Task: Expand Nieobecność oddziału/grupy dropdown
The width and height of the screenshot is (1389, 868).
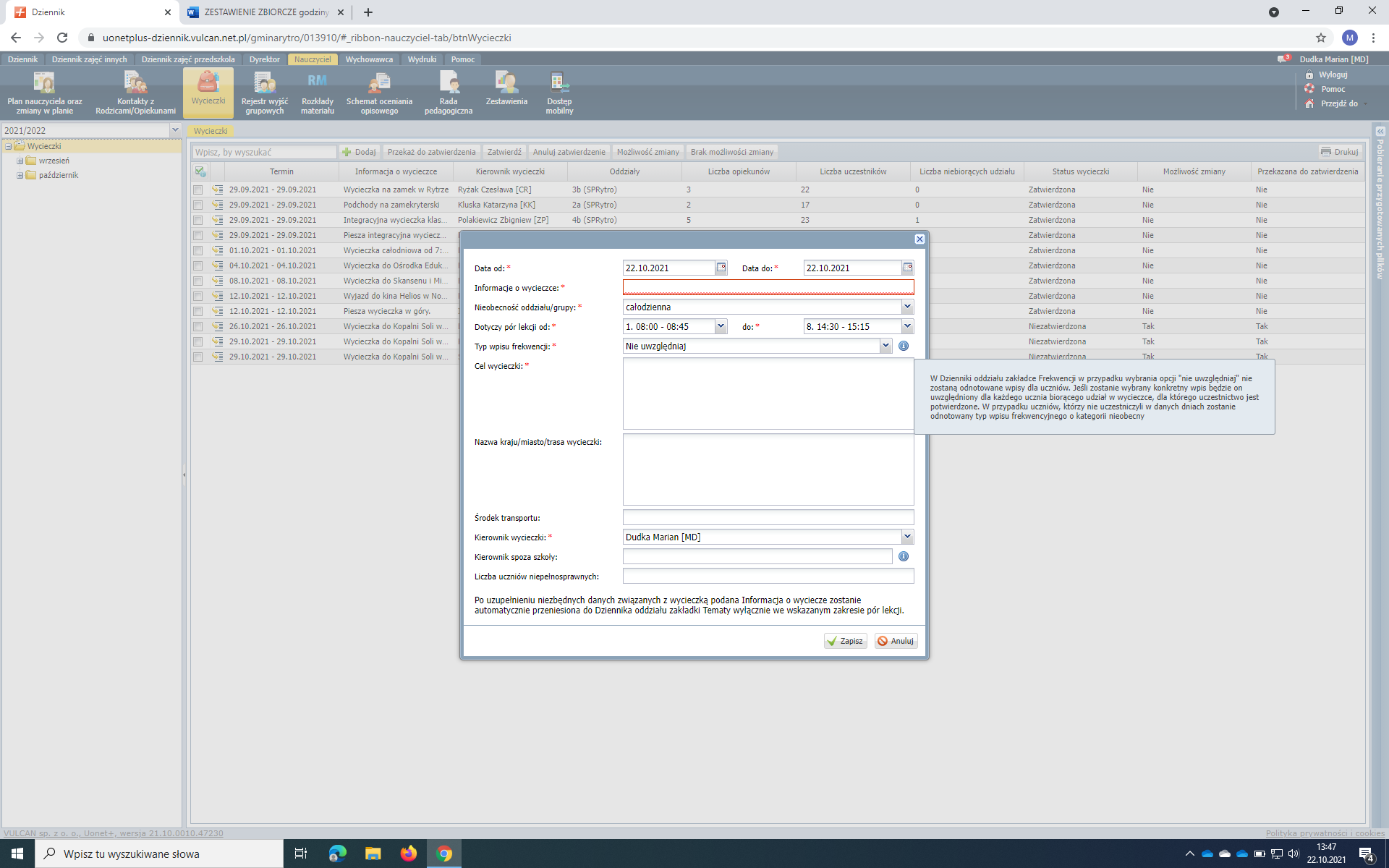Action: (907, 307)
